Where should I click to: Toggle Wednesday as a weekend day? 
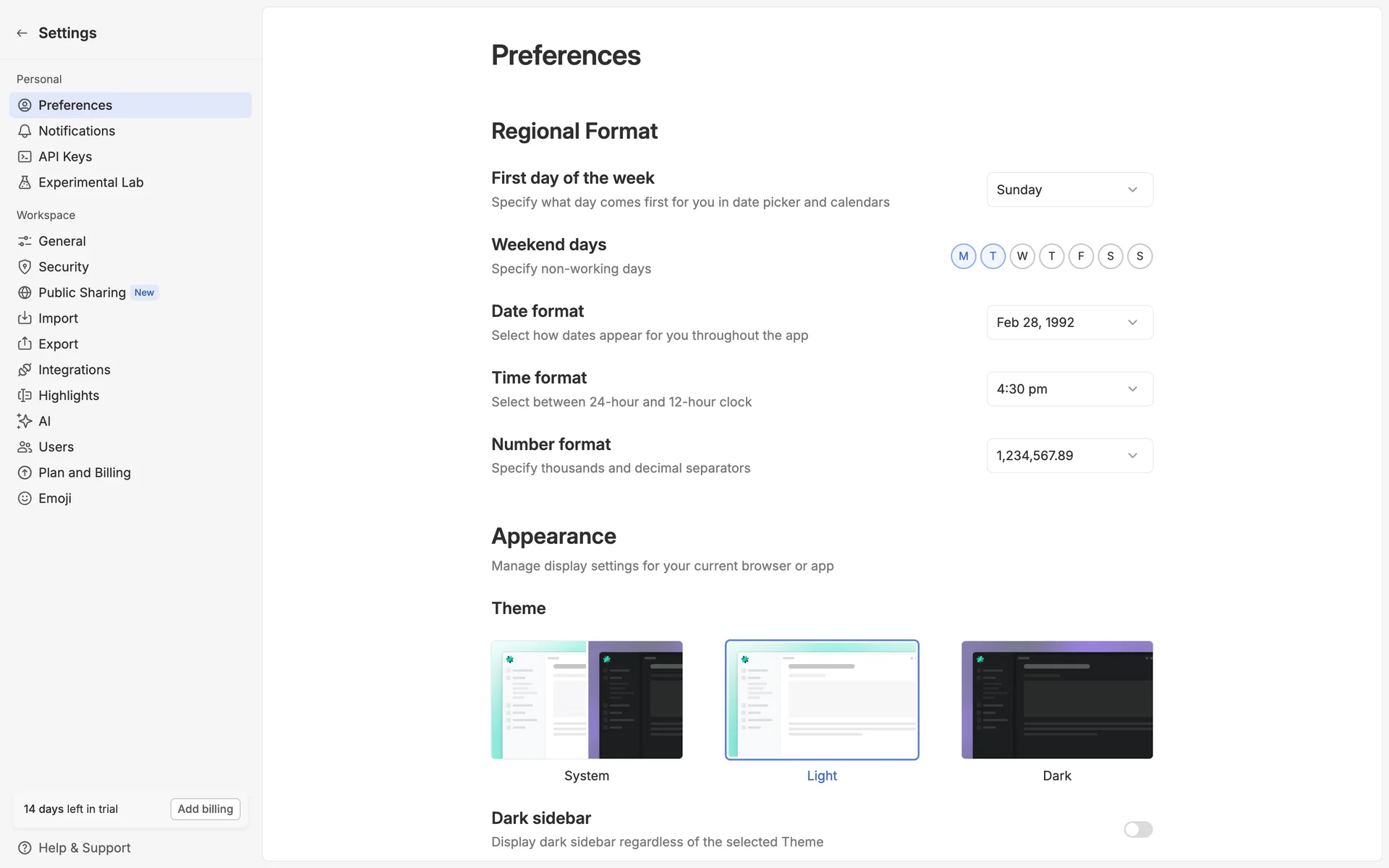(1021, 256)
